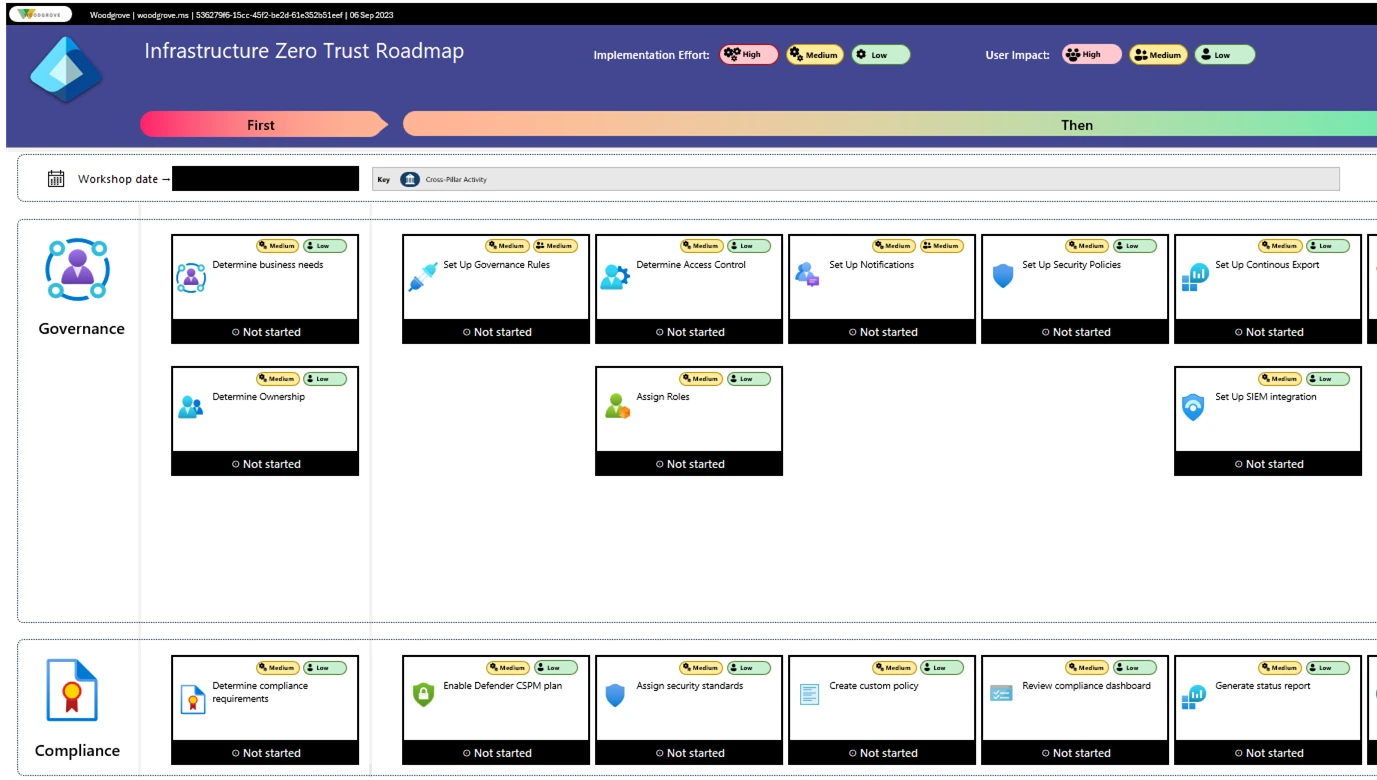Click the Cross-Pillar Activity icon in the Key

click(x=410, y=178)
